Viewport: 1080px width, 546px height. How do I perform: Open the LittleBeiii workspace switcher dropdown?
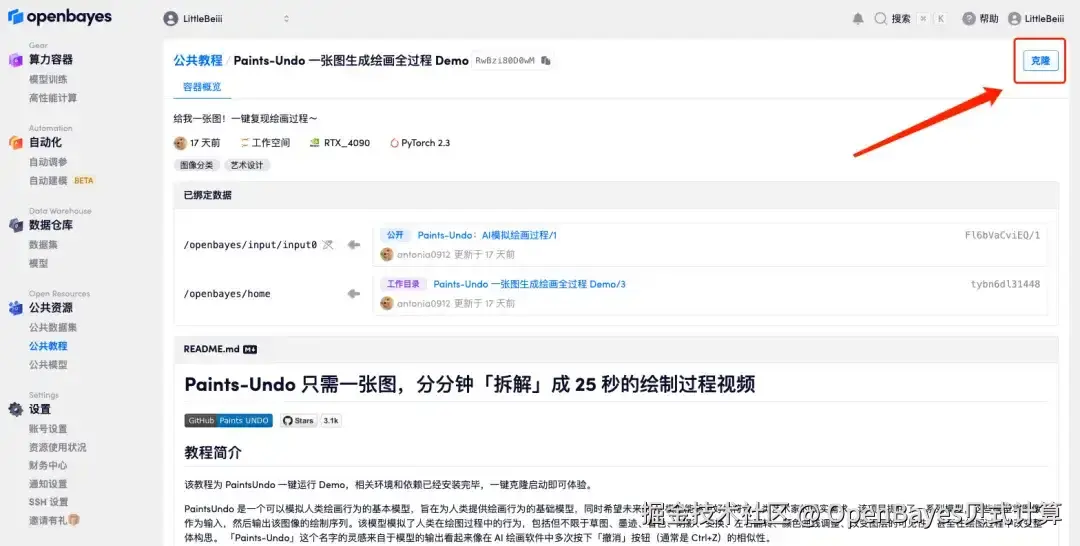click(227, 19)
